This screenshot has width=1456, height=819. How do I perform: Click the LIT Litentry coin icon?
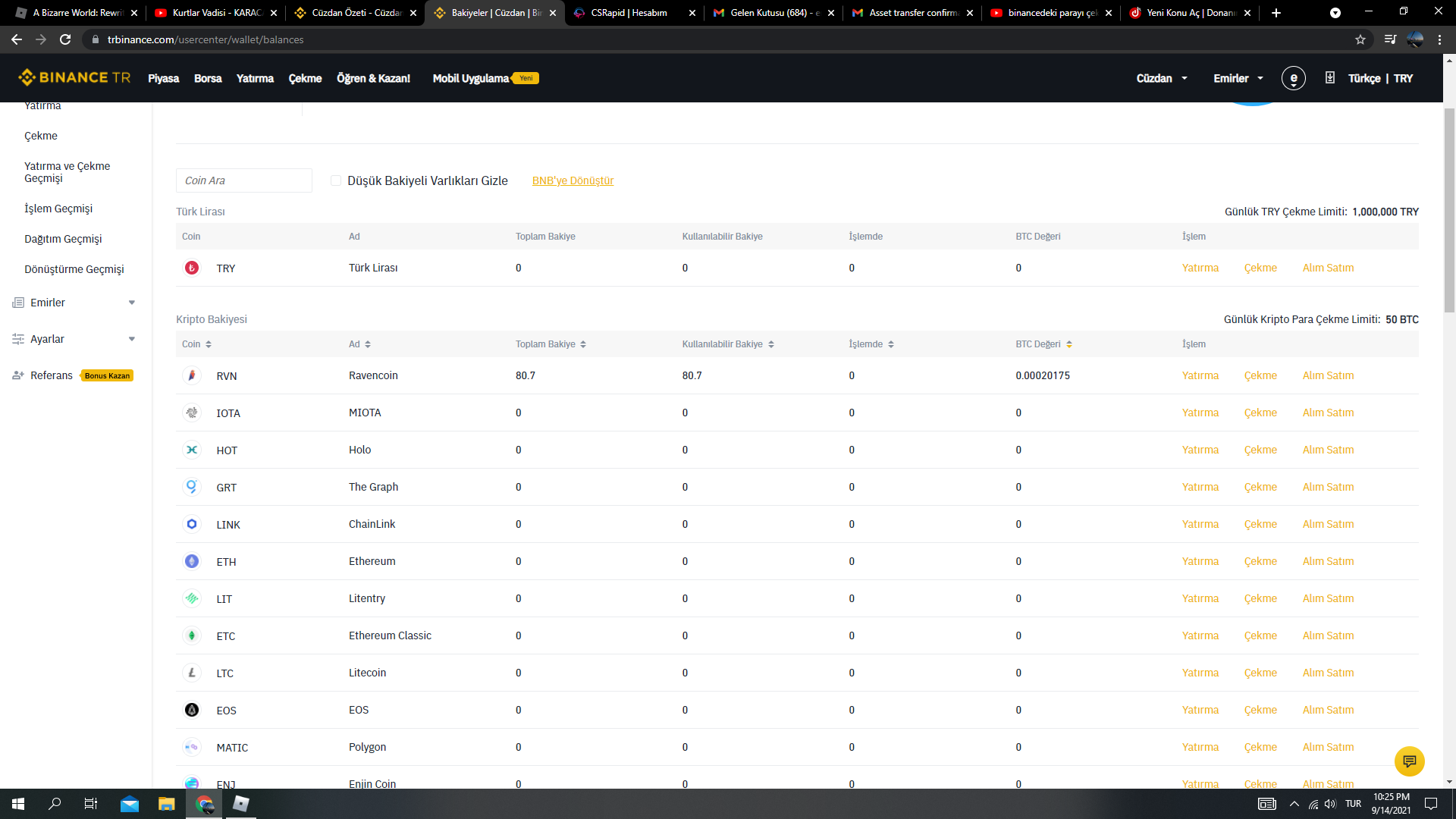[x=192, y=598]
